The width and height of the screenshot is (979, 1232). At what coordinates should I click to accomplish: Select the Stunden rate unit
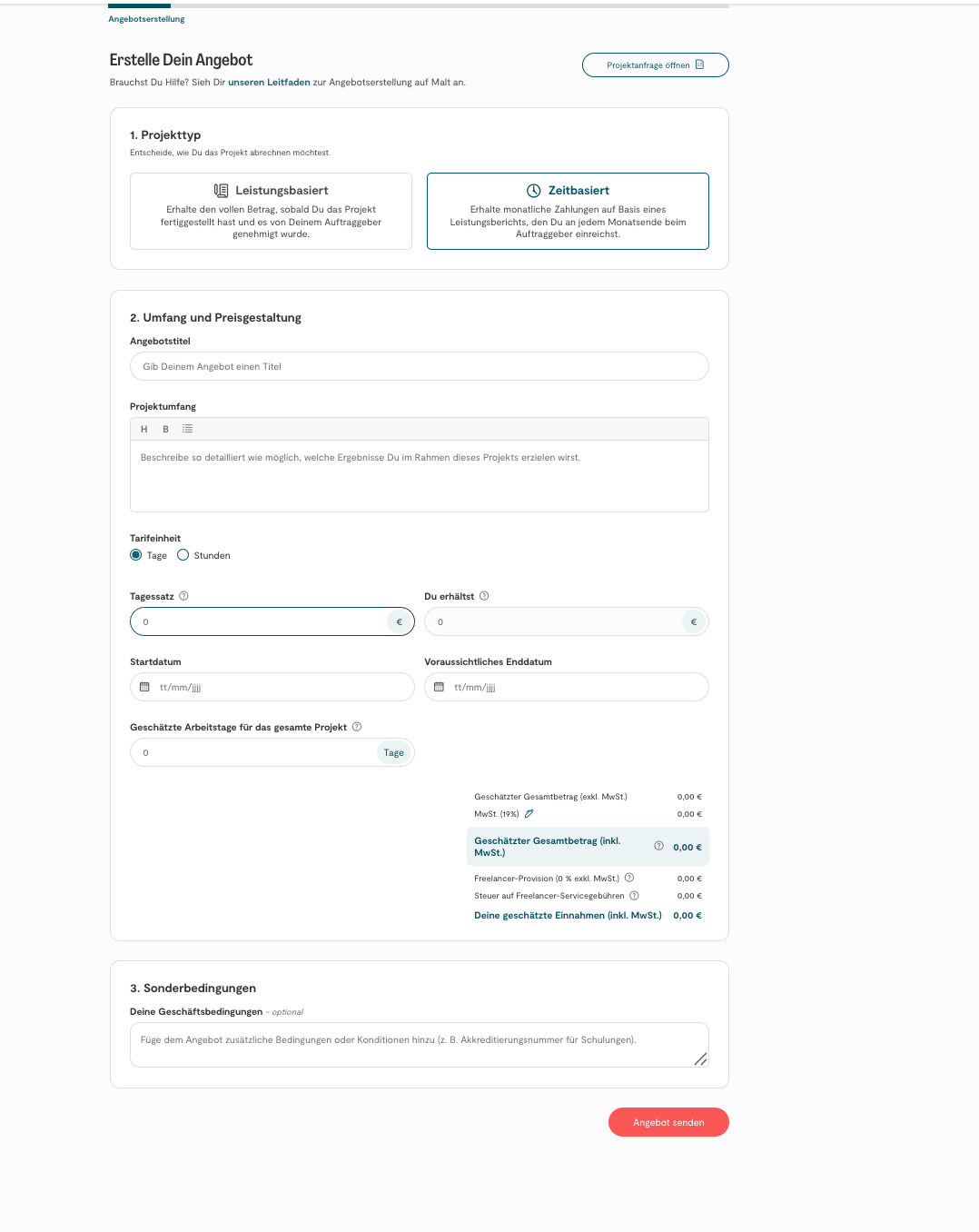click(x=183, y=555)
